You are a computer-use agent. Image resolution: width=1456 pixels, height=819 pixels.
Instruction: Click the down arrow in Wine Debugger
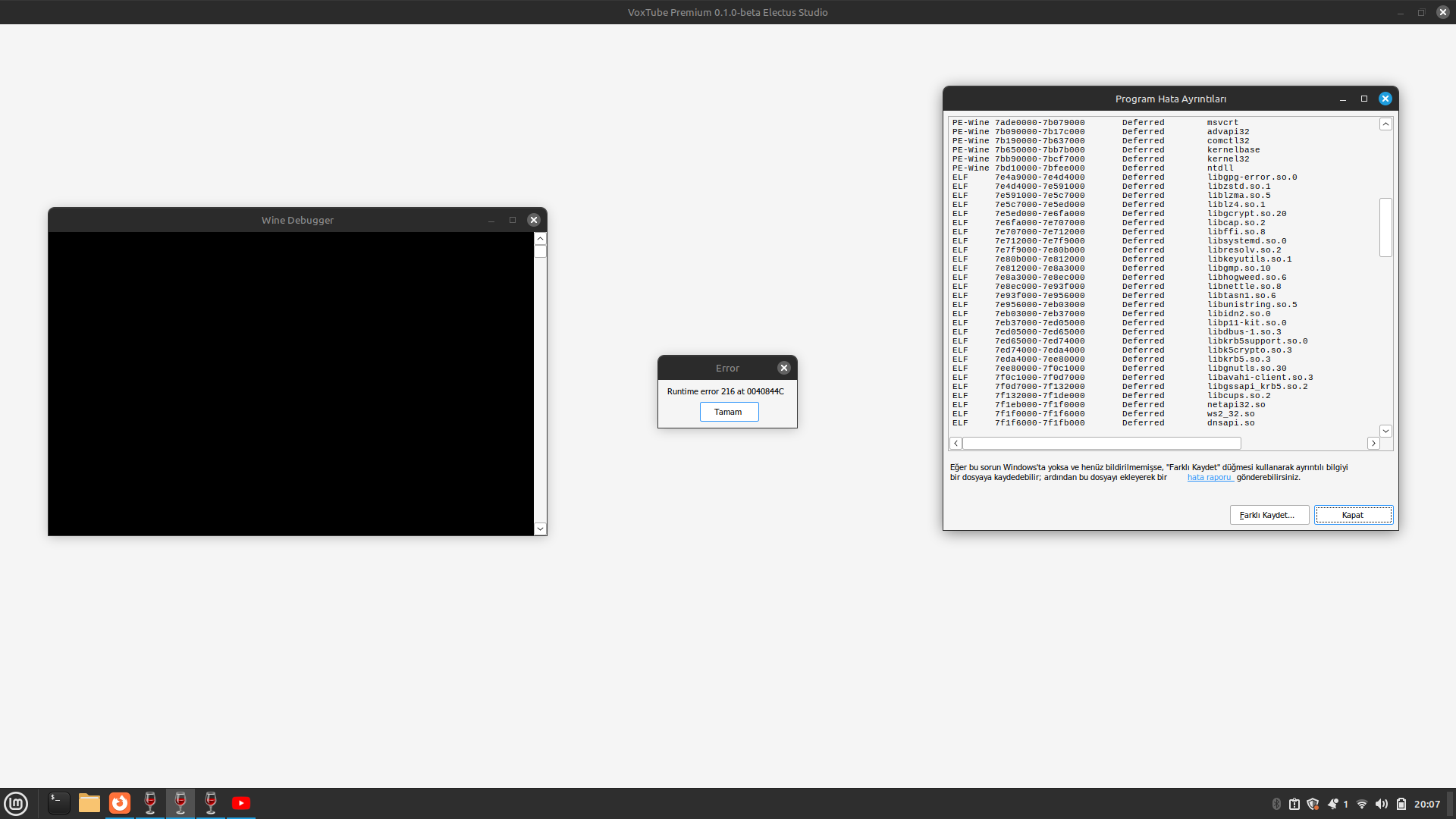coord(540,529)
